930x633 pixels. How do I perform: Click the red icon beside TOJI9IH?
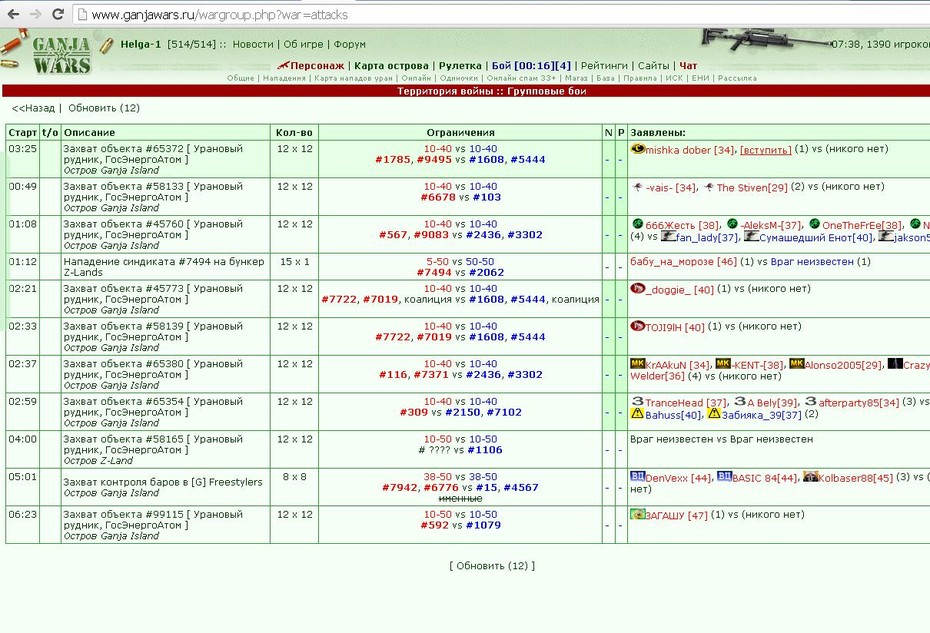[638, 326]
